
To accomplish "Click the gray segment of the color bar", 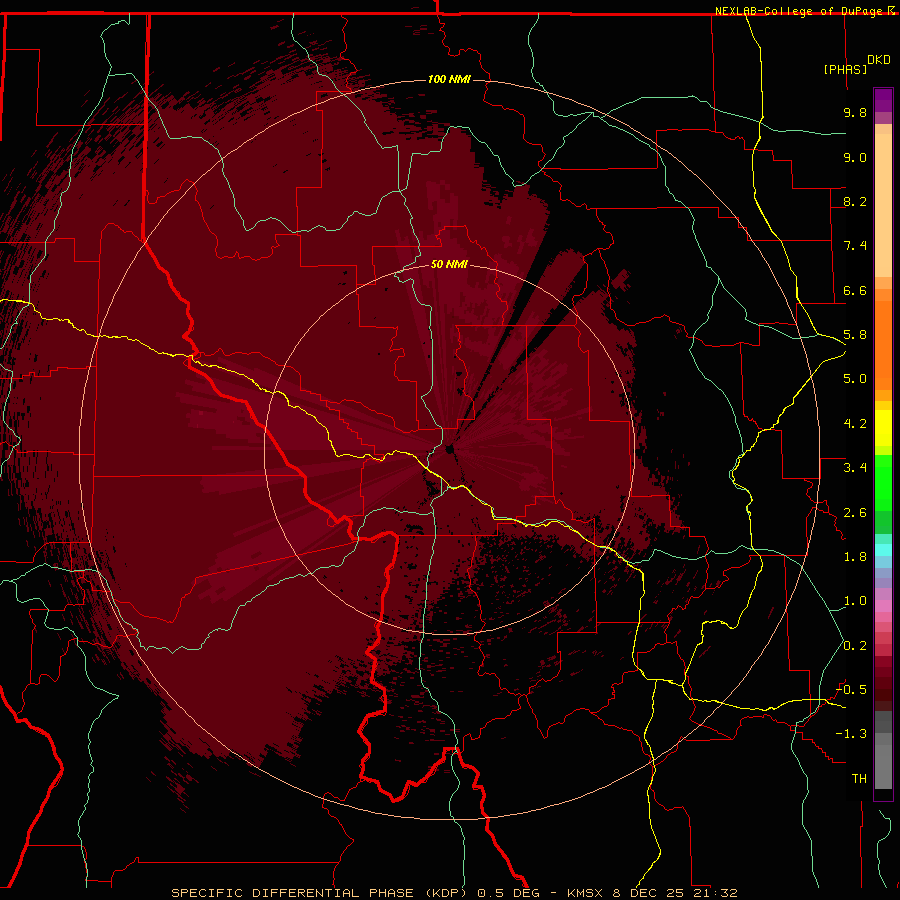I will click(x=883, y=761).
